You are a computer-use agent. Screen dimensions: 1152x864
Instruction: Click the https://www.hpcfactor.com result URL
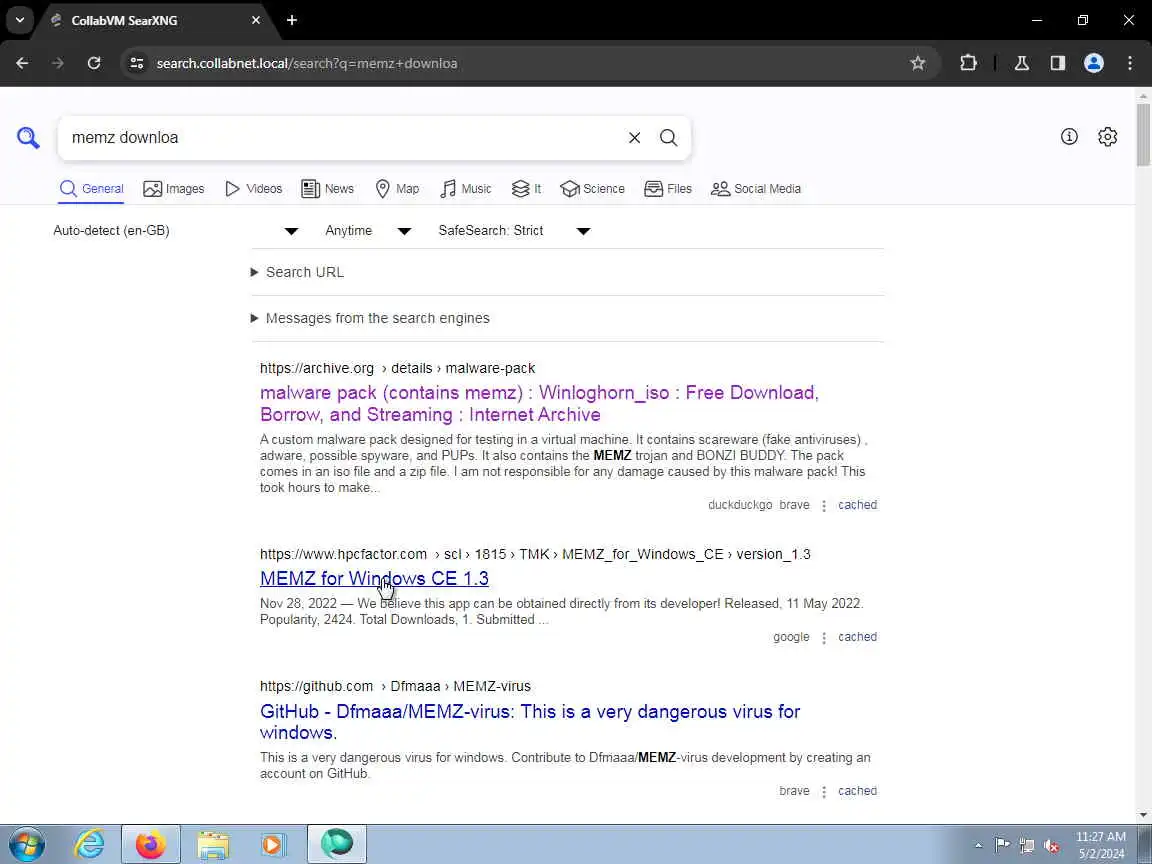click(x=535, y=555)
